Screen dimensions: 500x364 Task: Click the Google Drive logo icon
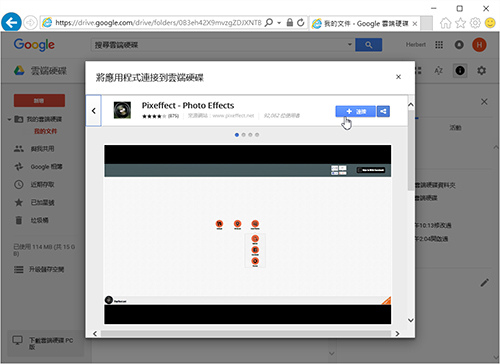point(19,70)
